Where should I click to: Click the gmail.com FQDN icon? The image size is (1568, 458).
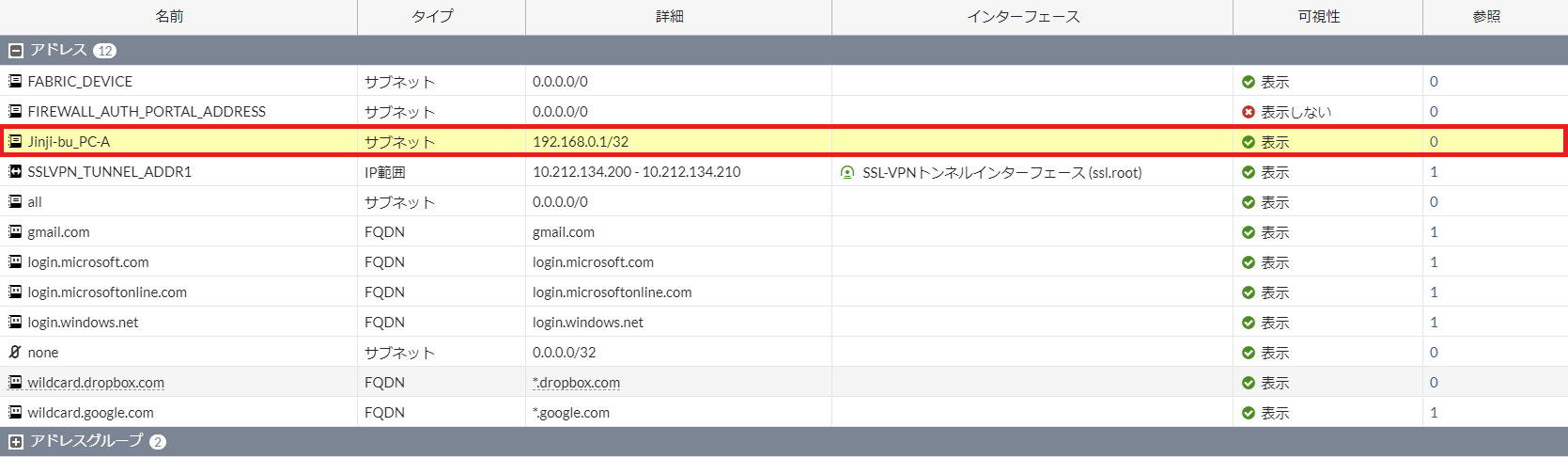15,231
